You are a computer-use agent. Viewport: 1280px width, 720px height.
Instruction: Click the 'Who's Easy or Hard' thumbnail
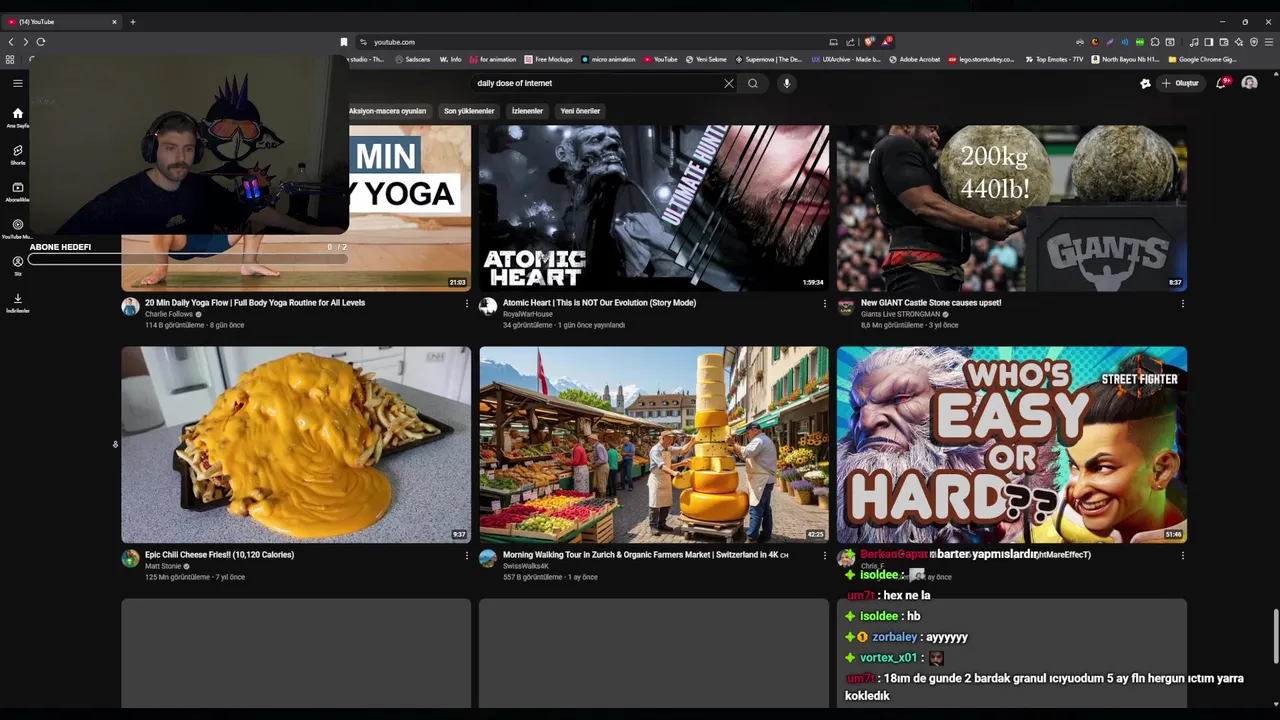(1012, 445)
